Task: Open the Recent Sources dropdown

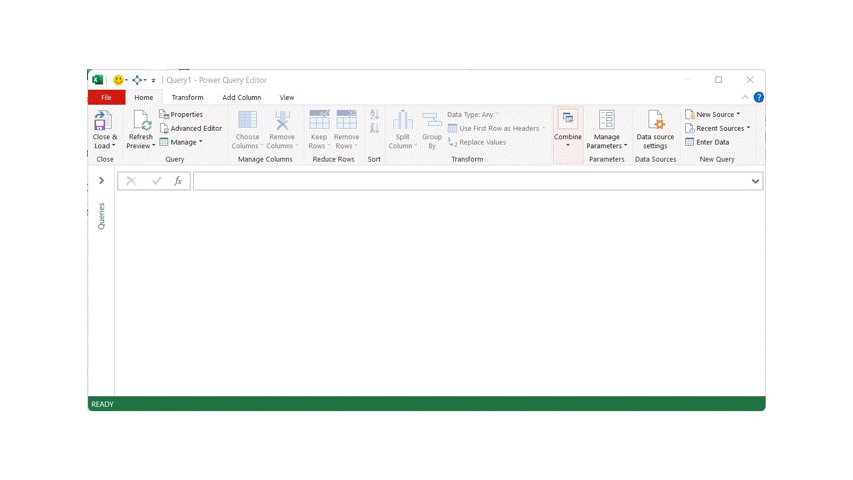Action: pyautogui.click(x=717, y=128)
